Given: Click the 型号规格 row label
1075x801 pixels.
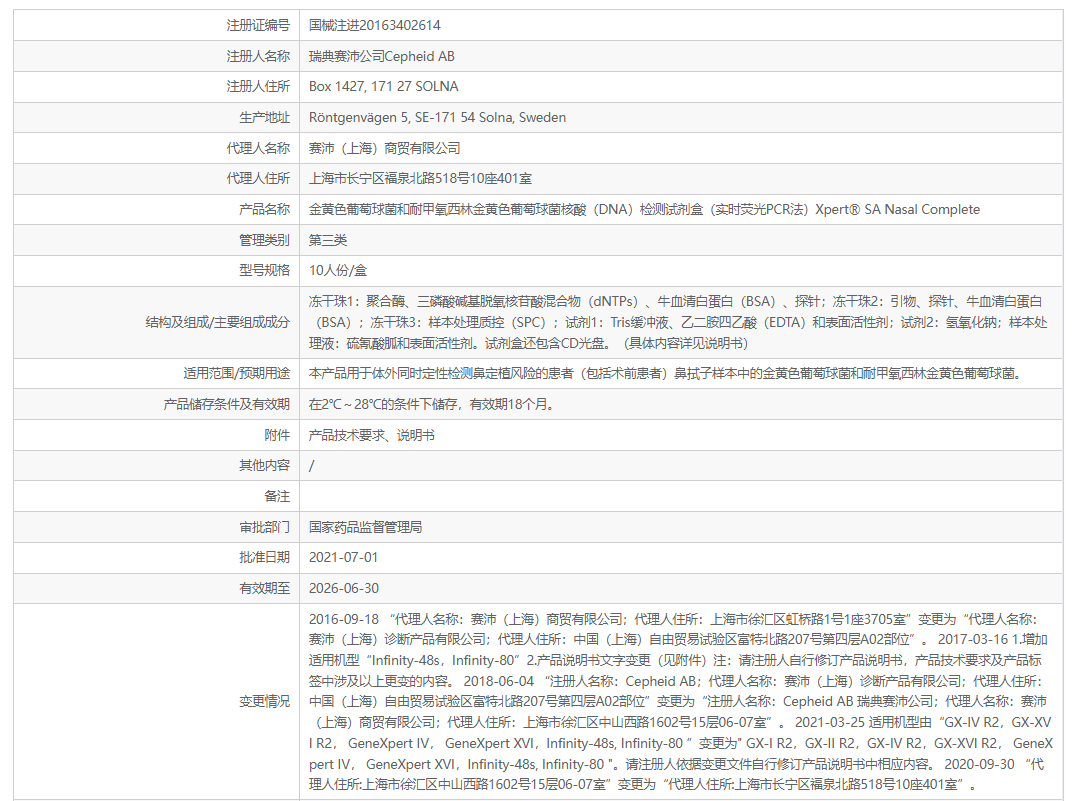Looking at the screenshot, I should 264,270.
